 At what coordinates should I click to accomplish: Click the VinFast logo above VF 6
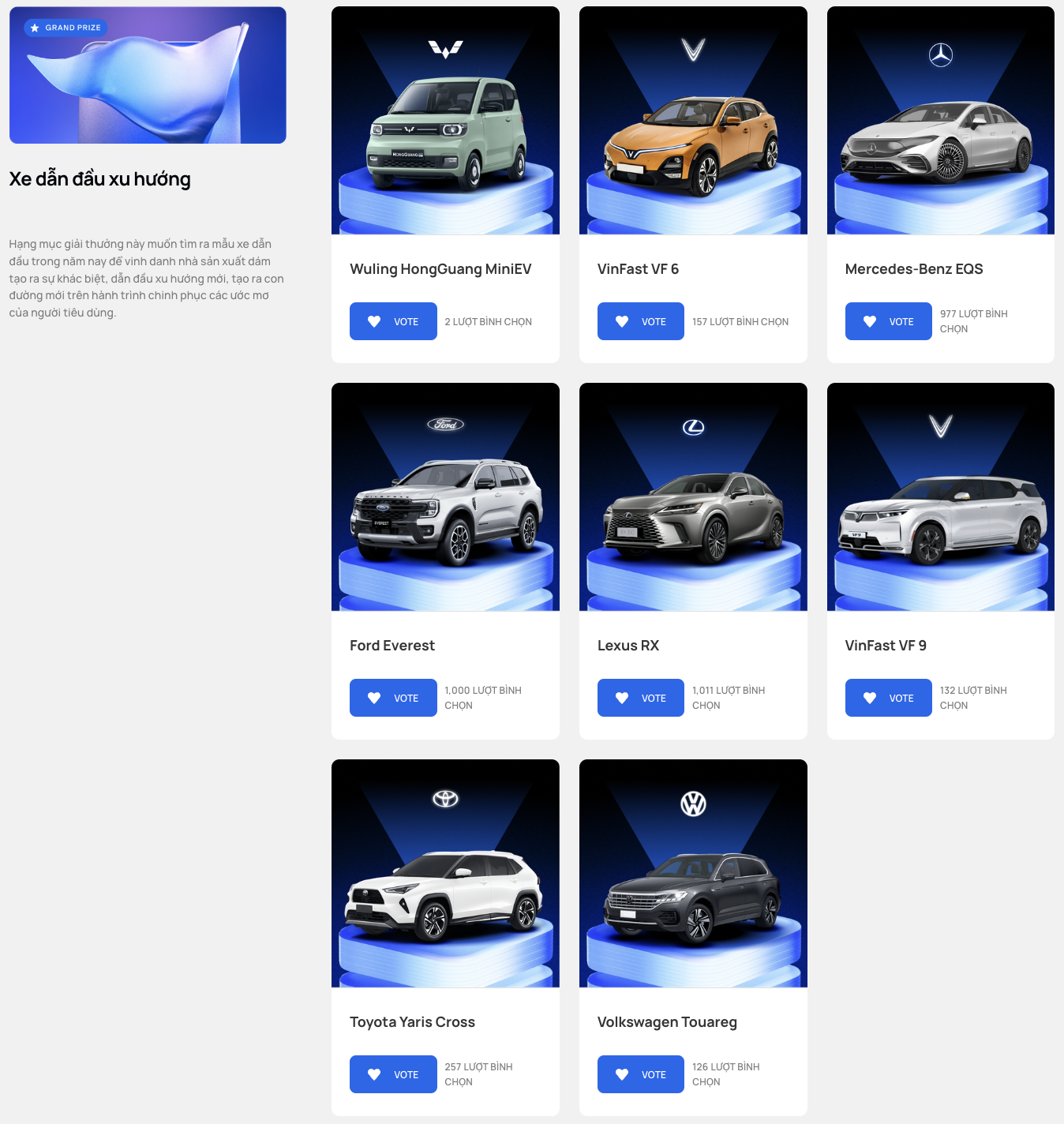pos(693,50)
